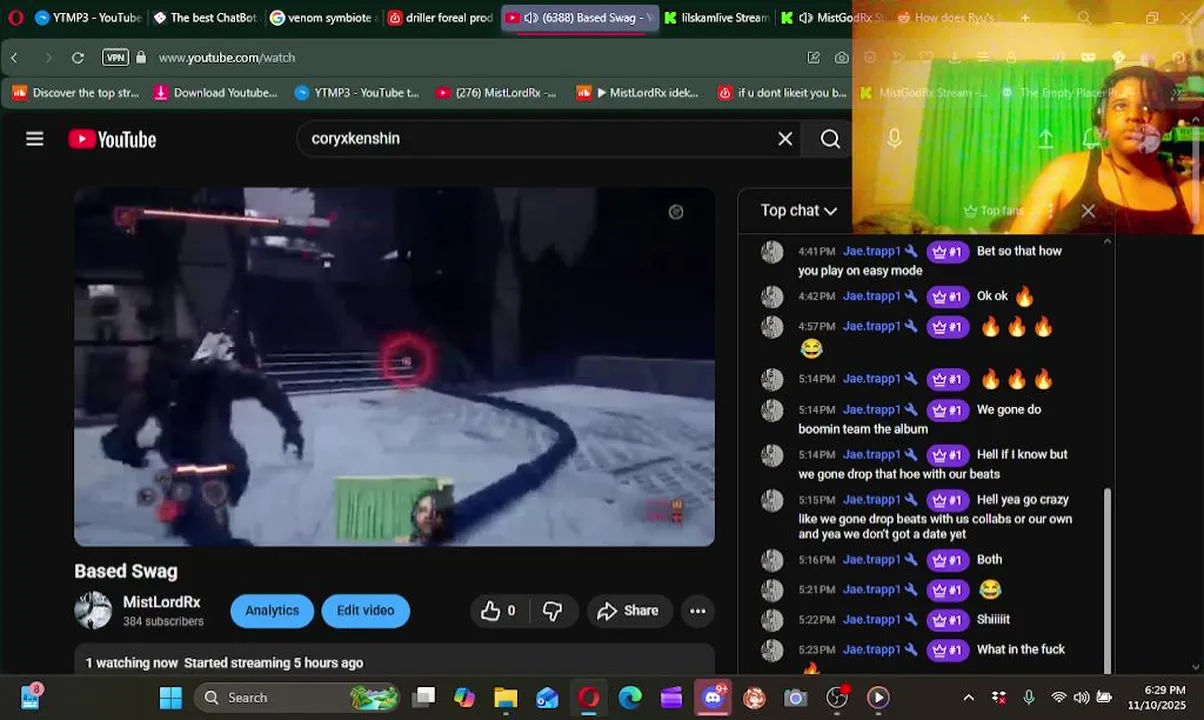Switch to the venom symbiote tab
This screenshot has height=720, width=1204.
point(322,18)
